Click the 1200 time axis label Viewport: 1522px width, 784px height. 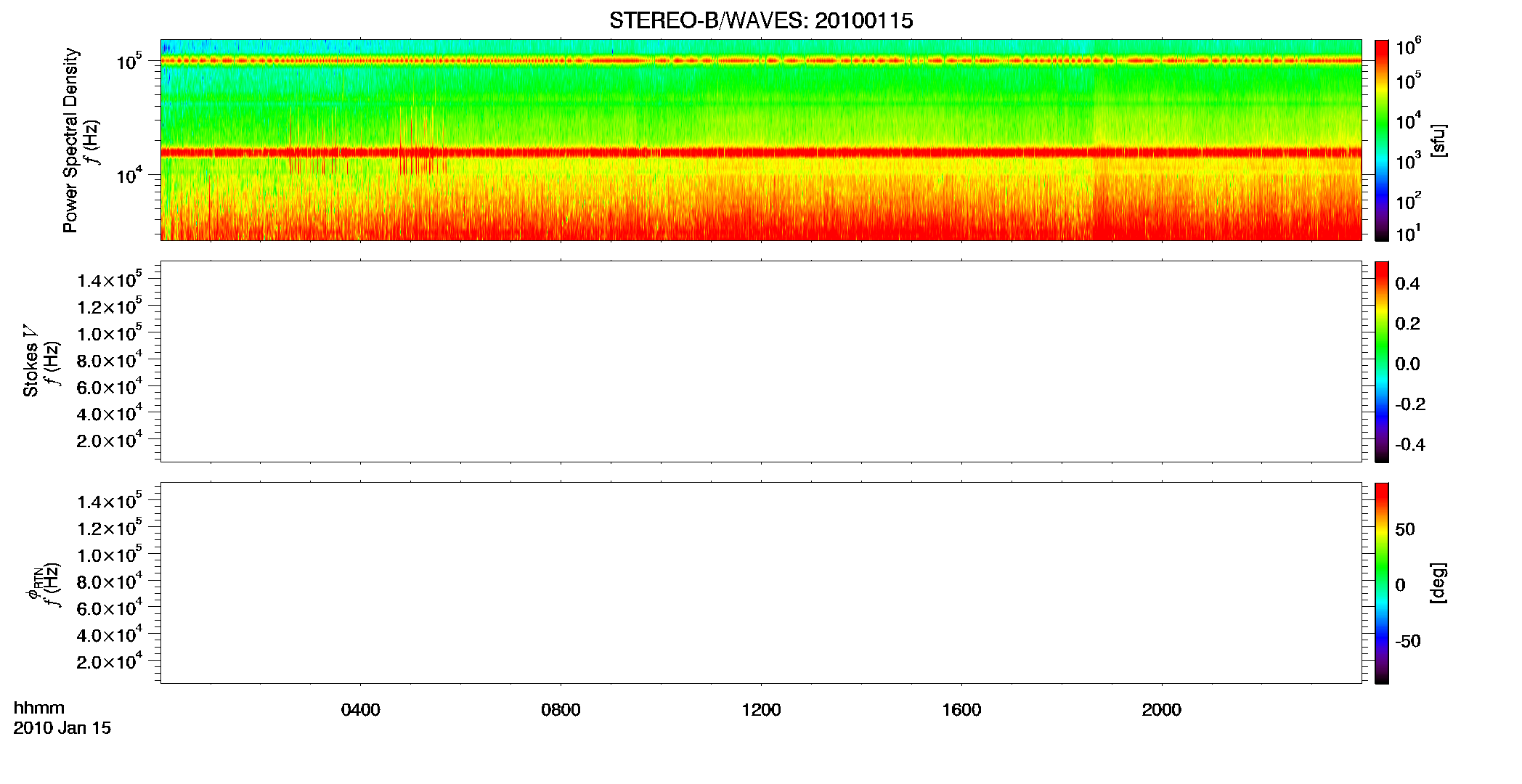(761, 710)
